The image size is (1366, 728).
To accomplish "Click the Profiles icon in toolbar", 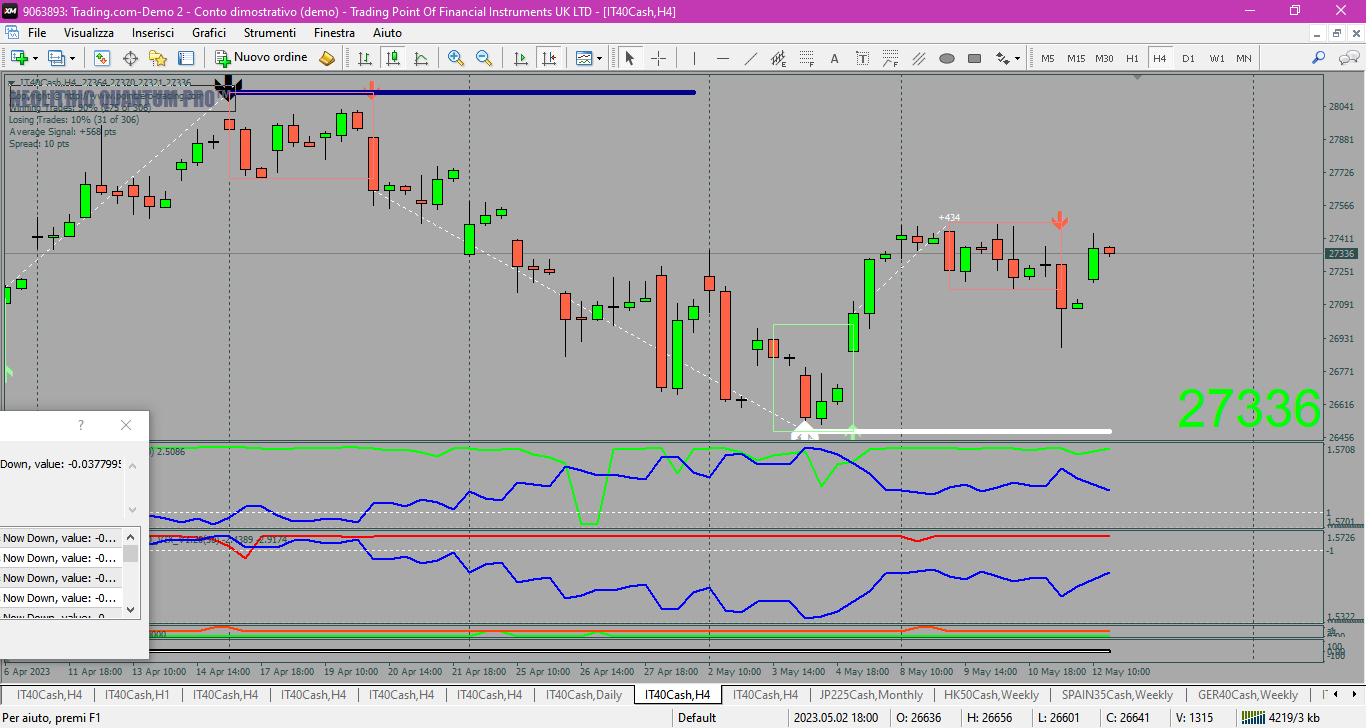I will [56, 58].
